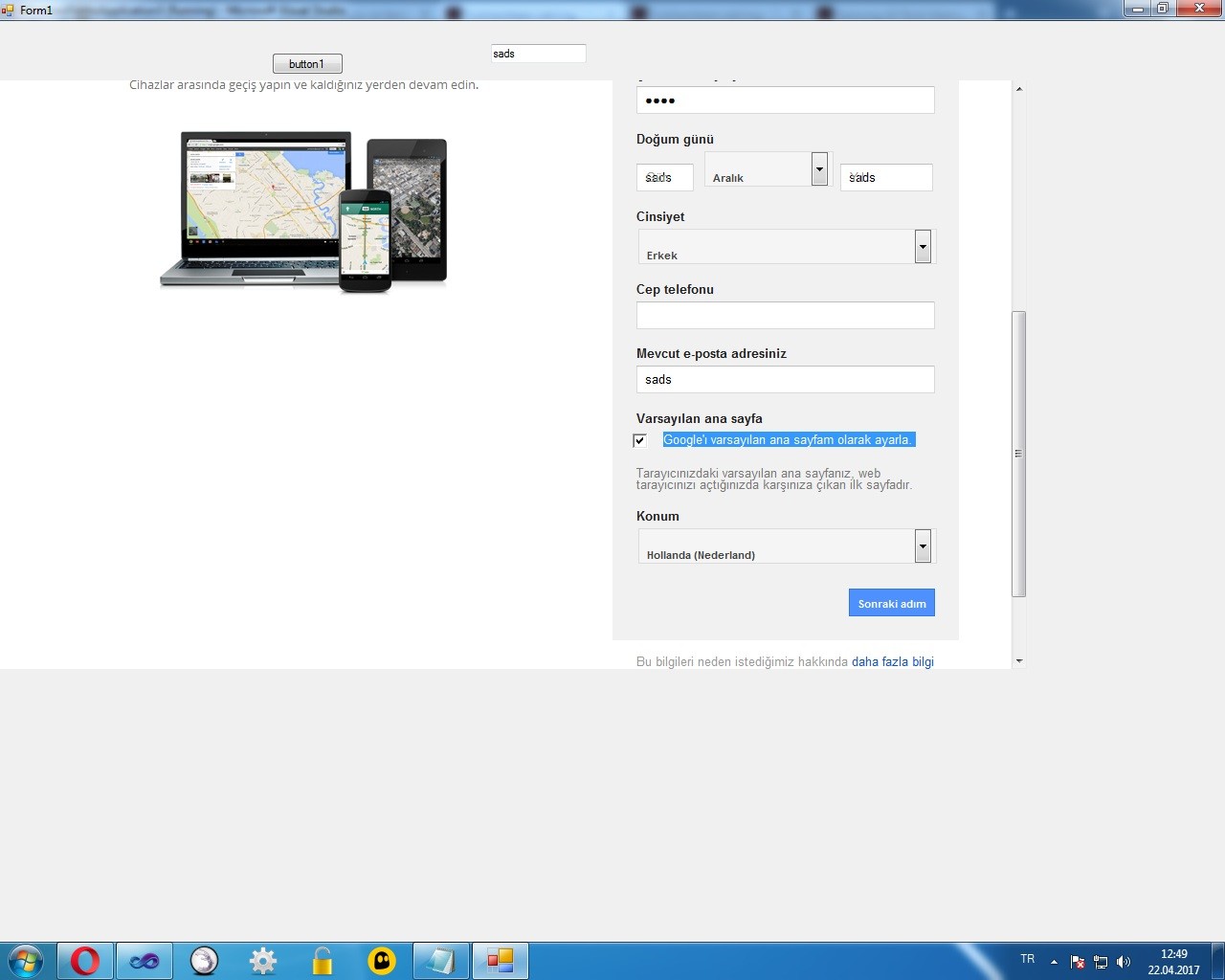Click the TR language indicator
Screen dimensions: 1225x980
1028,959
